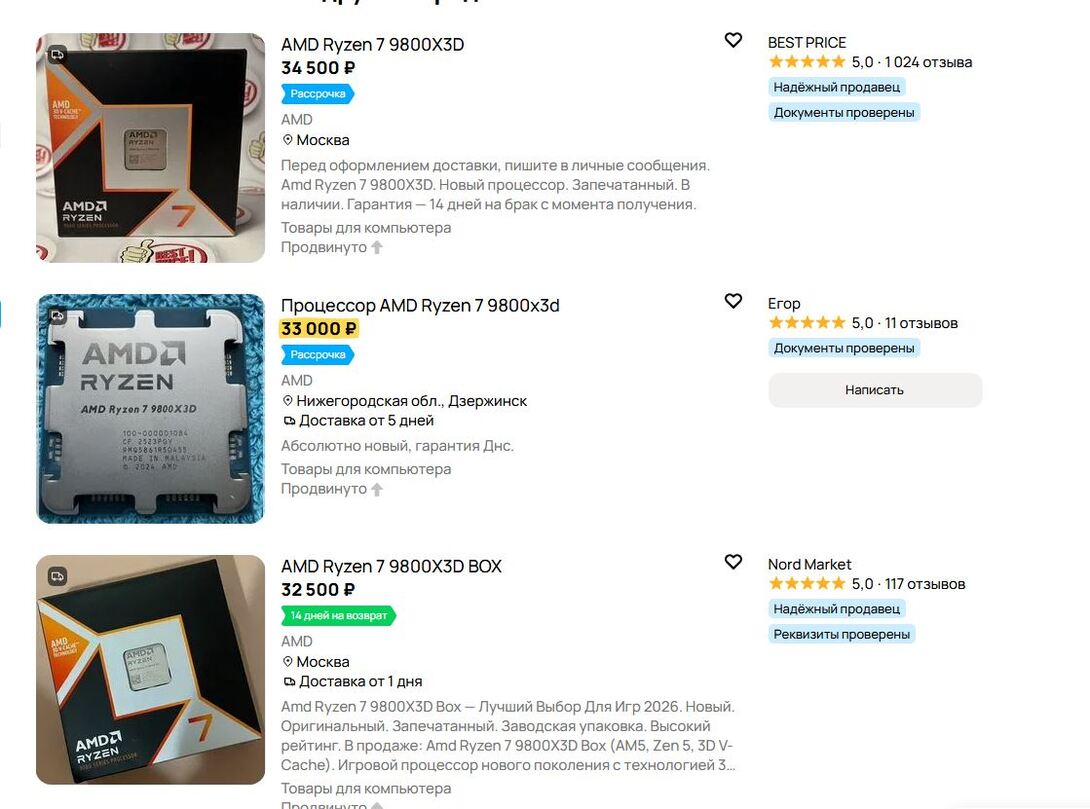Save the Nord Market 9800X3D BOX listing heart
The width and height of the screenshot is (1090, 809).
click(x=733, y=562)
